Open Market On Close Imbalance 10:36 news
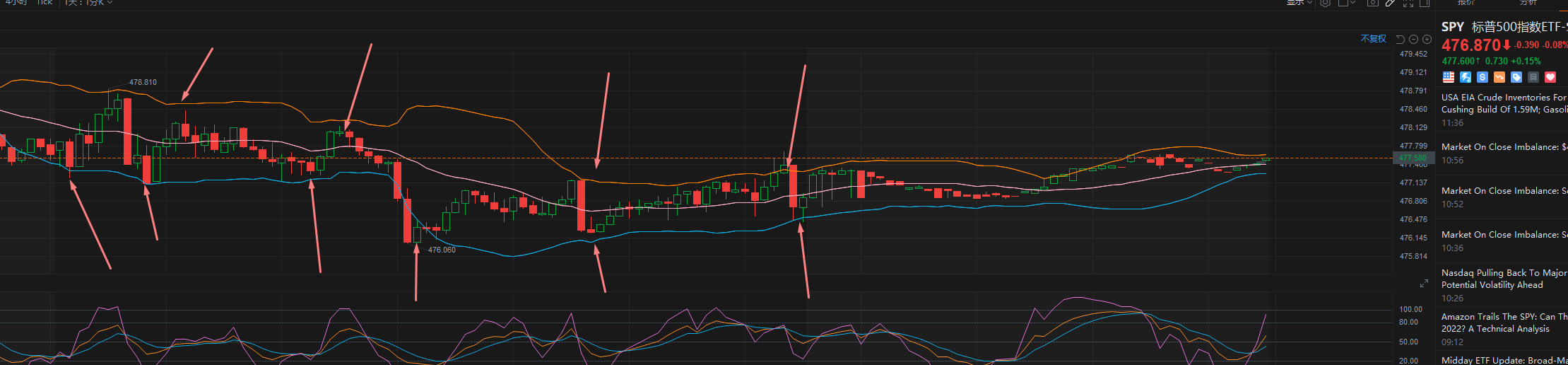Viewport: 1568px width, 365px height. click(x=1504, y=235)
